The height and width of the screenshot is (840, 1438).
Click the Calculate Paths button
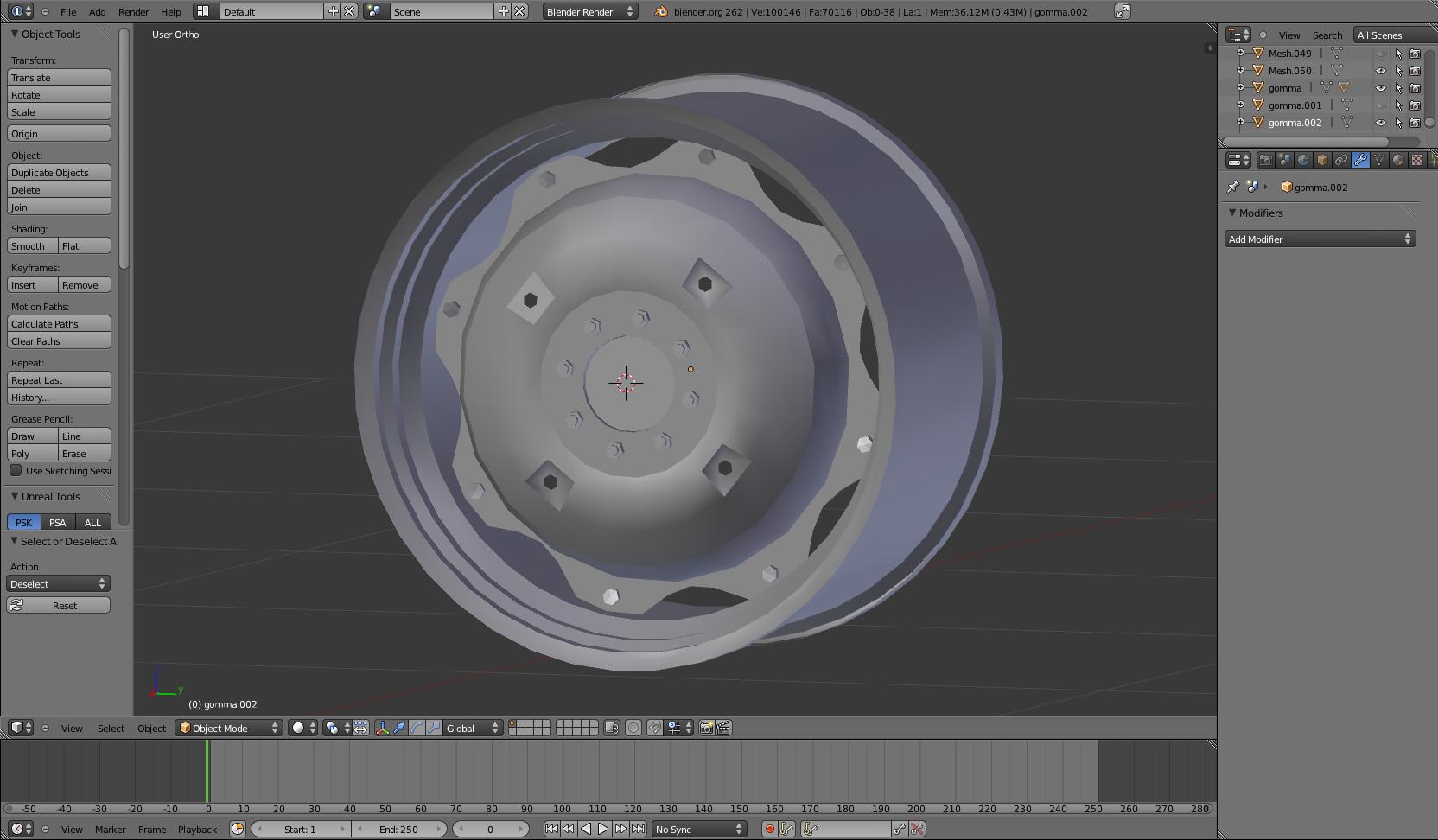pos(59,323)
